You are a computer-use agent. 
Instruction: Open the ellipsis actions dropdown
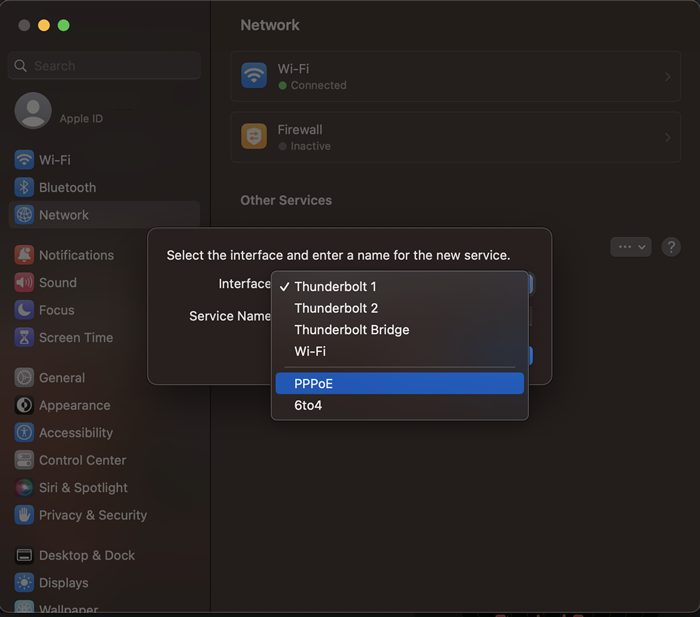[x=631, y=247]
